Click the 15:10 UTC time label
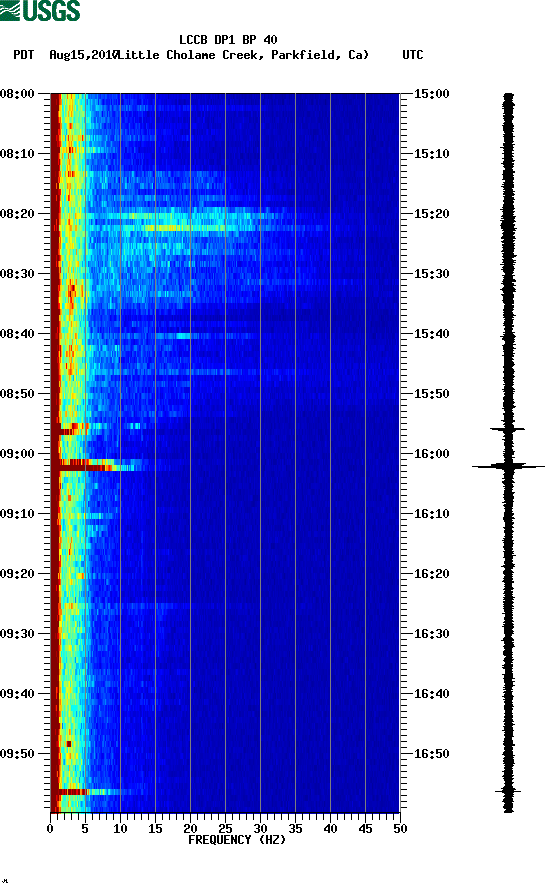The height and width of the screenshot is (892, 552). click(x=431, y=154)
